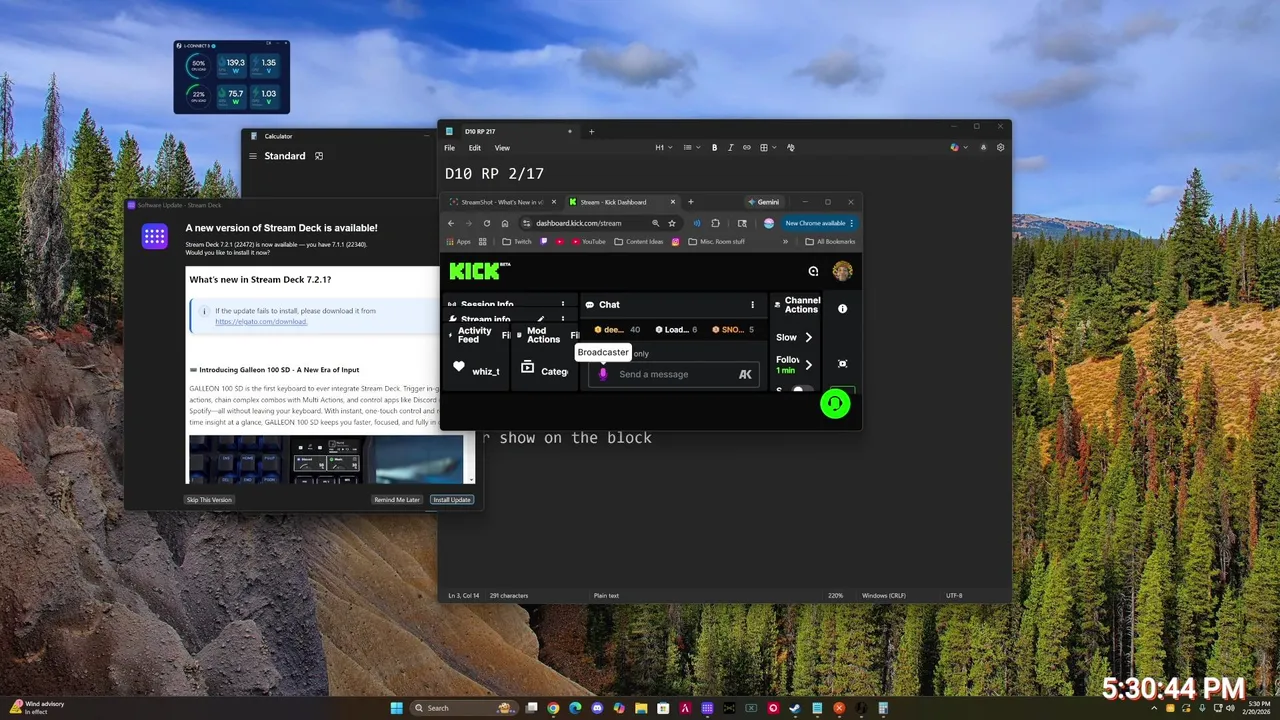
Task: Click UTF-8 encoding in Notepad status bar
Action: pyautogui.click(x=954, y=596)
